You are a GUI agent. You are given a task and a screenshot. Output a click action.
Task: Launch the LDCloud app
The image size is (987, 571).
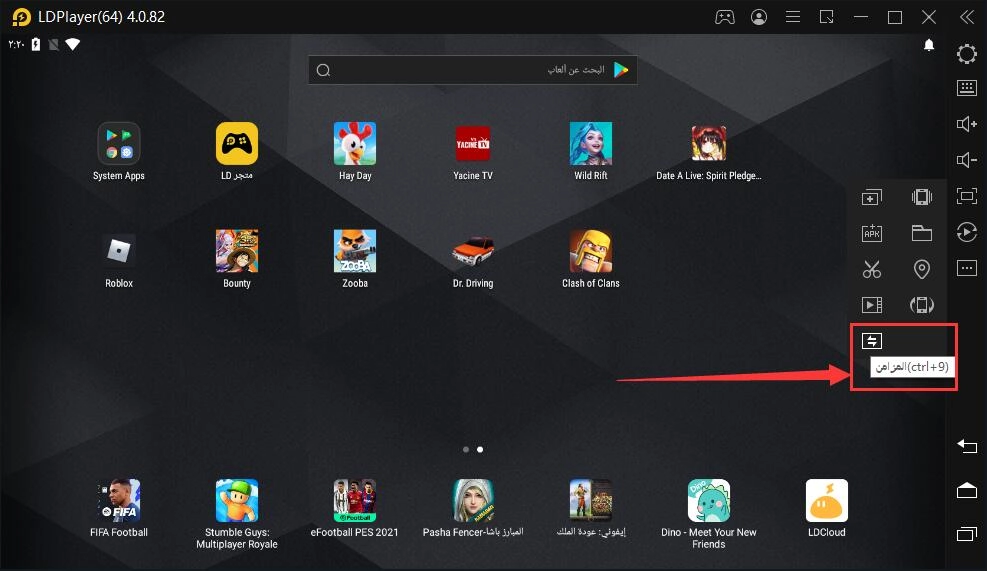826,500
